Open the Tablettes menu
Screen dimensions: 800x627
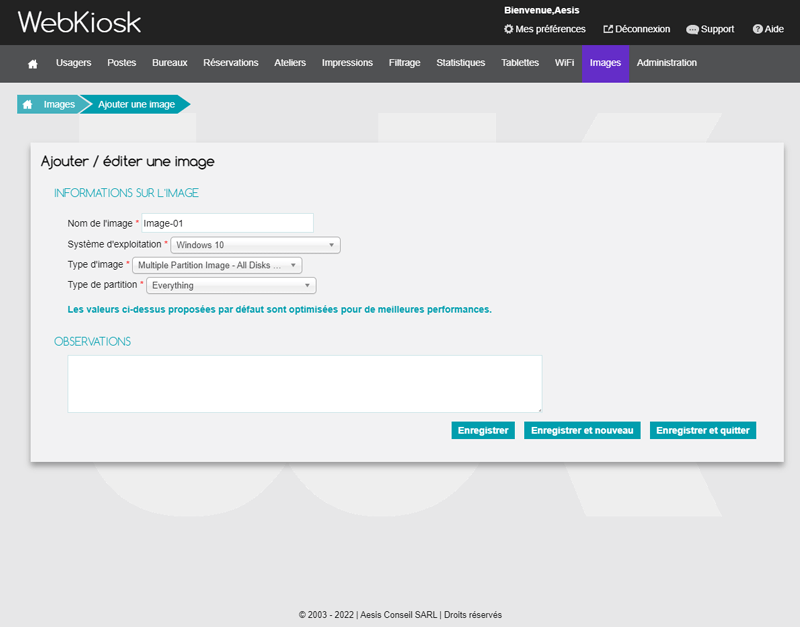coord(520,63)
